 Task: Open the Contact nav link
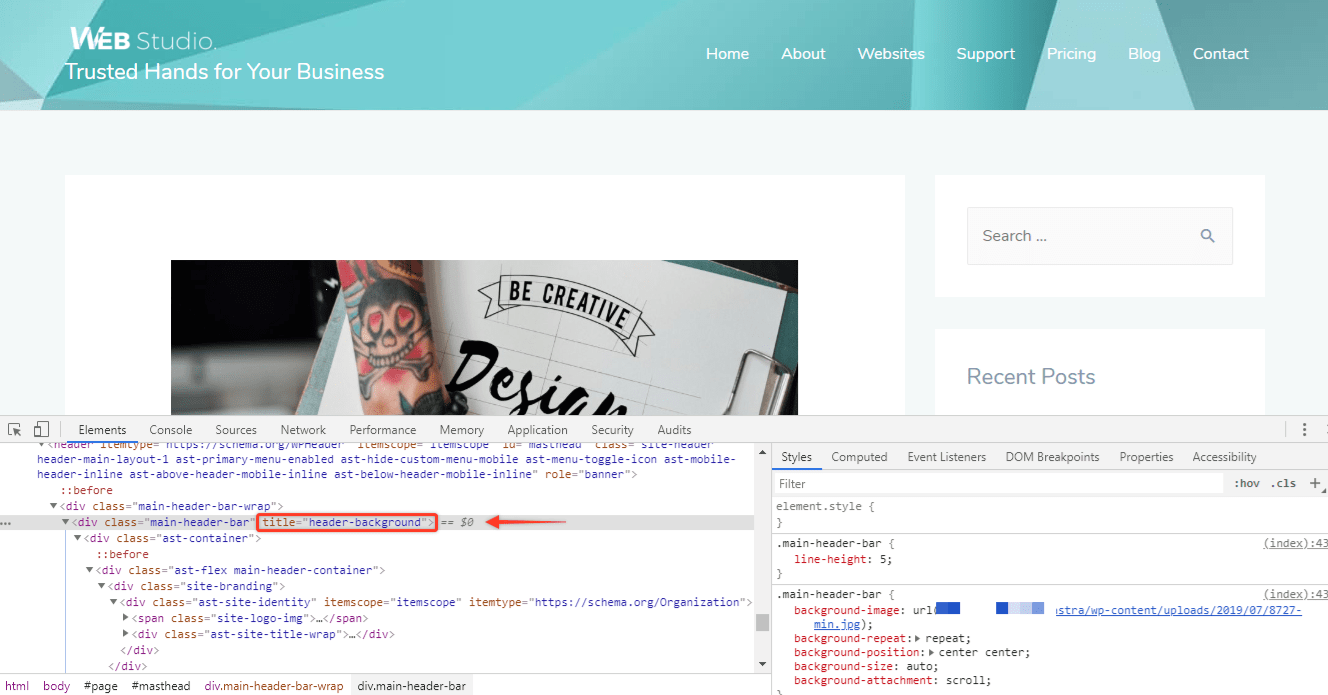[1220, 54]
